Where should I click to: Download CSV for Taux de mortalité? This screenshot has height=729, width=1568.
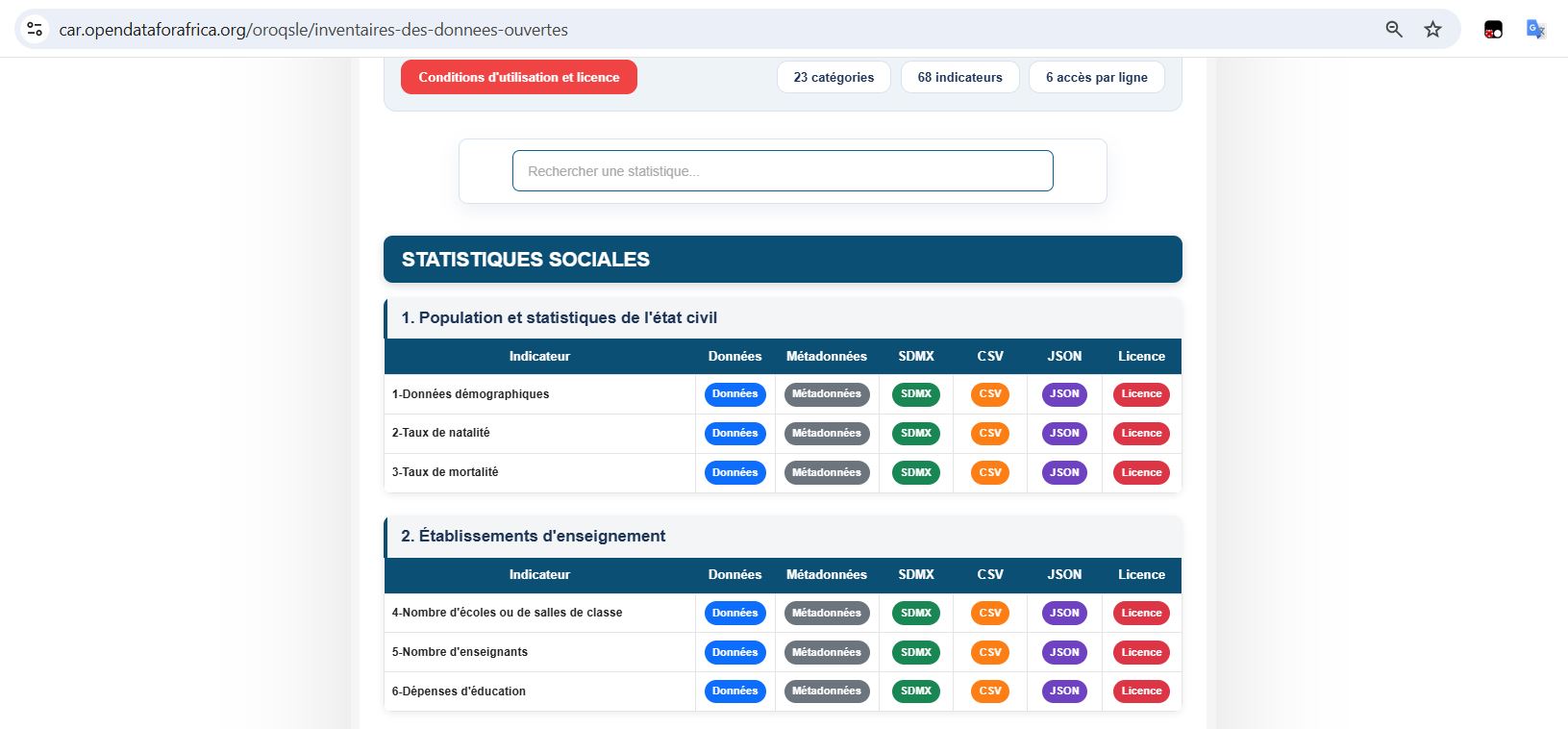pos(990,473)
